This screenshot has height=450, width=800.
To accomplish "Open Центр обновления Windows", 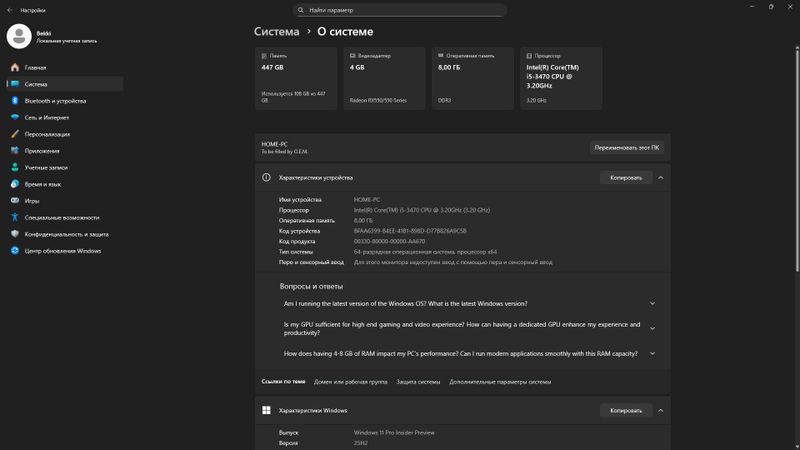I will point(65,251).
